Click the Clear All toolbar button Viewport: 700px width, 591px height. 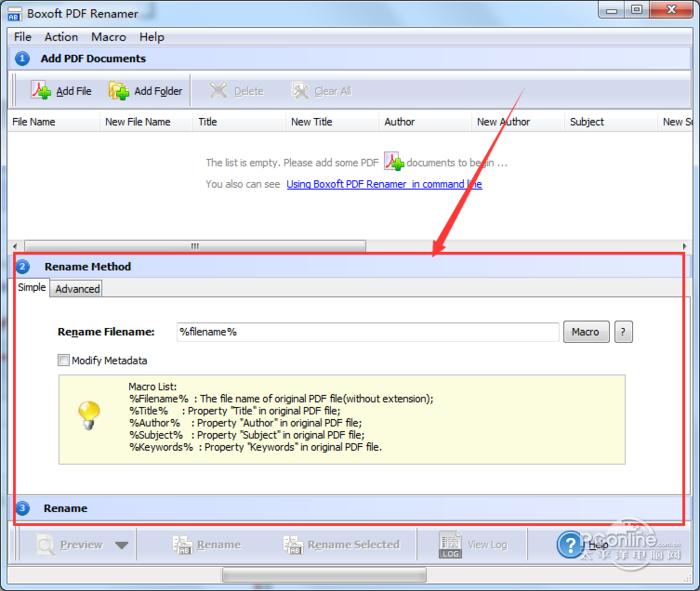321,91
